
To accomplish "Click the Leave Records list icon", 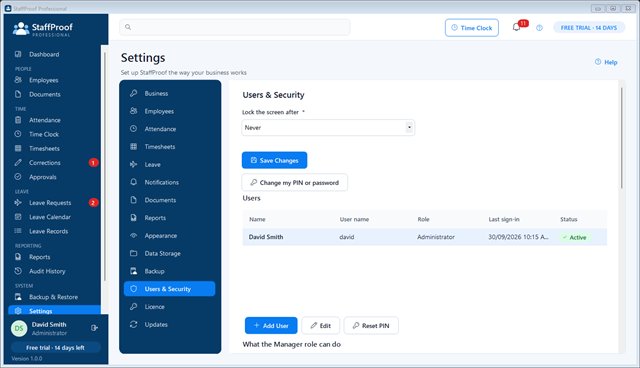I will 18,231.
